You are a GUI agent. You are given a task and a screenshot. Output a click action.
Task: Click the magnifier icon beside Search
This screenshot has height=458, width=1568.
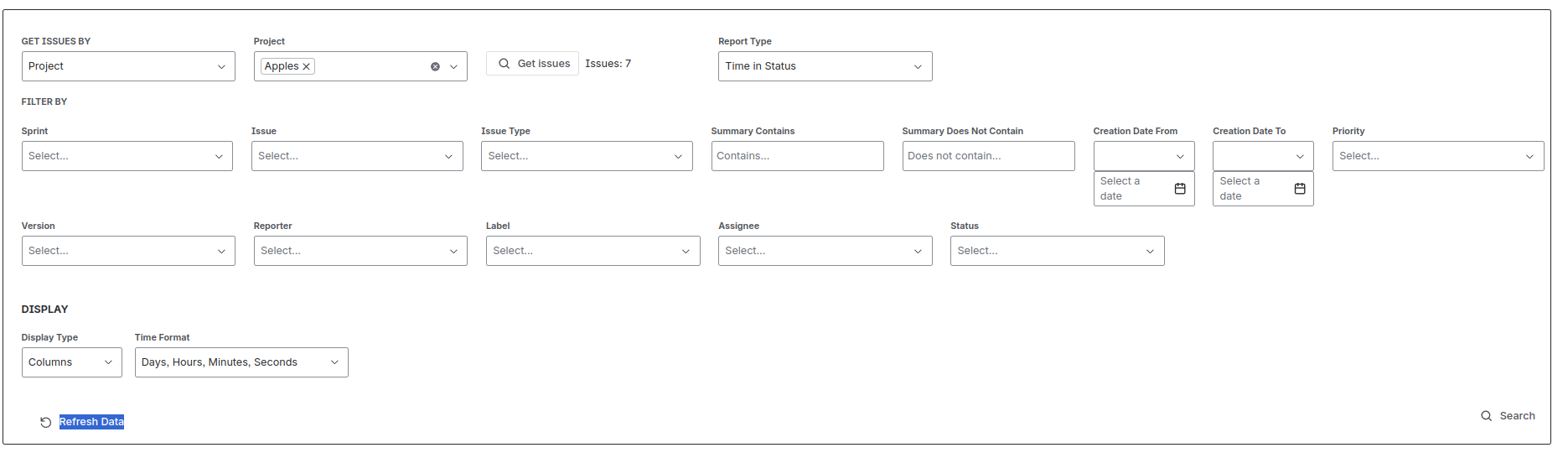pos(1486,416)
